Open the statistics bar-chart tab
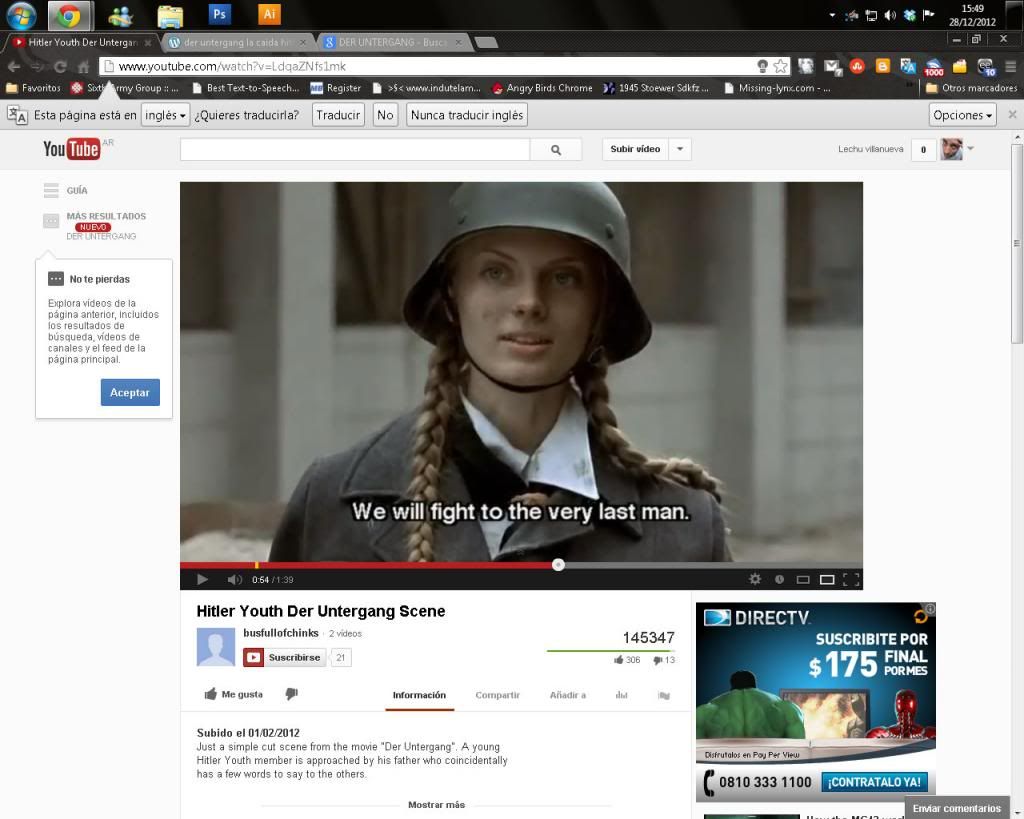This screenshot has height=819, width=1024. point(621,695)
